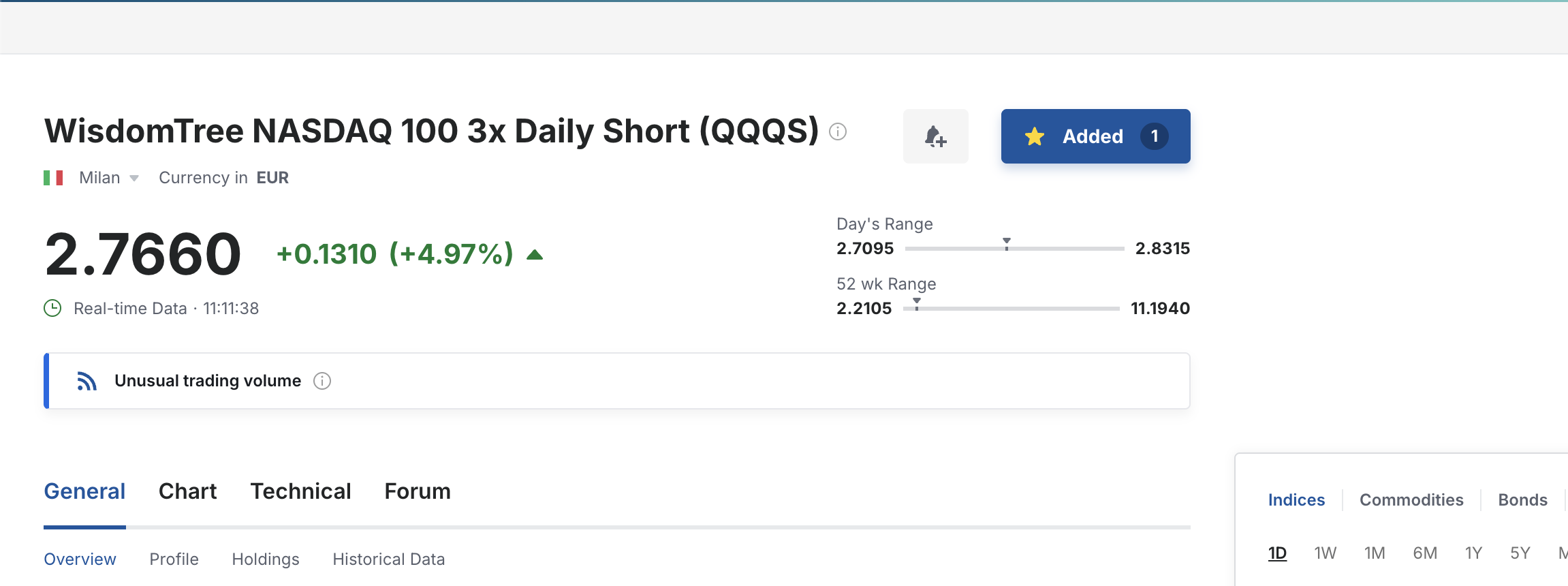Click info icon next to Unusual trading volume
Image resolution: width=1568 pixels, height=586 pixels.
(x=322, y=381)
